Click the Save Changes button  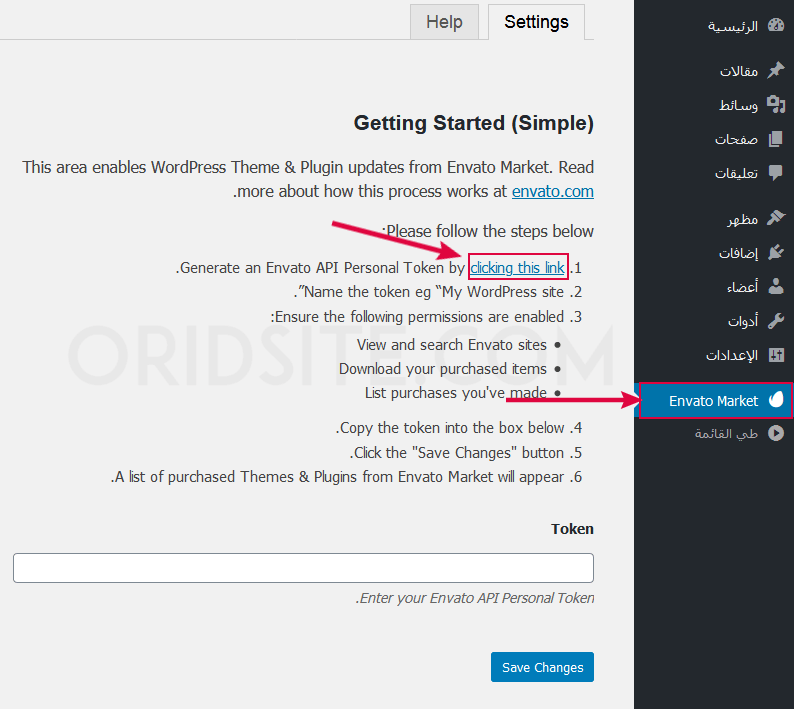click(542, 667)
